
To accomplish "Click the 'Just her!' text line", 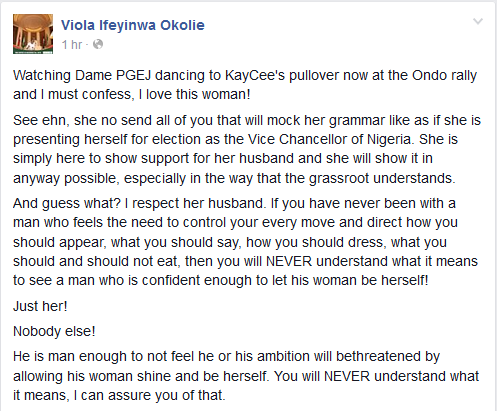I will [x=40, y=306].
